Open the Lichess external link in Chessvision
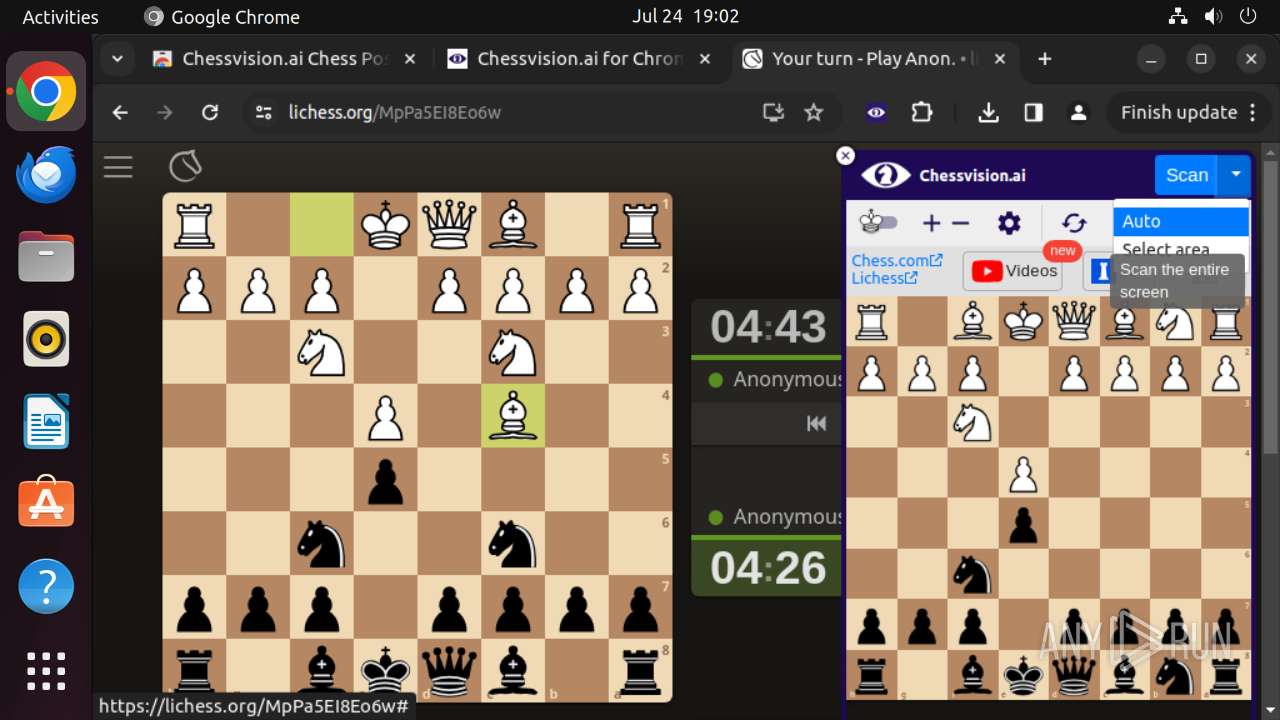Image resolution: width=1280 pixels, height=720 pixels. click(x=884, y=278)
